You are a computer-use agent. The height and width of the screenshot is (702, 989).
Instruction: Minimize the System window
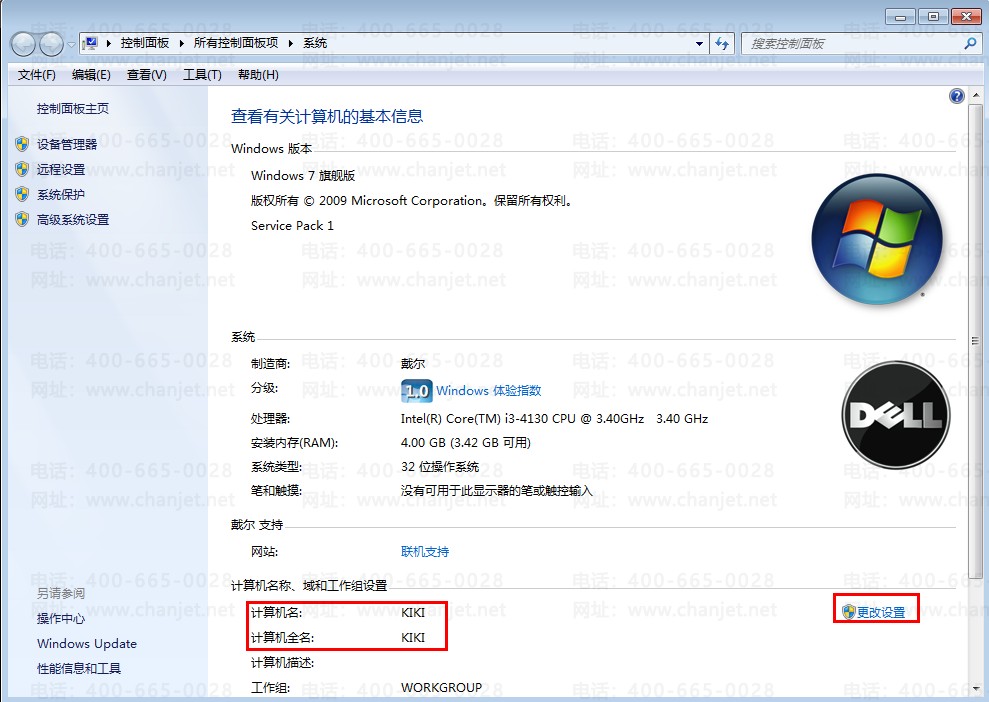(900, 16)
